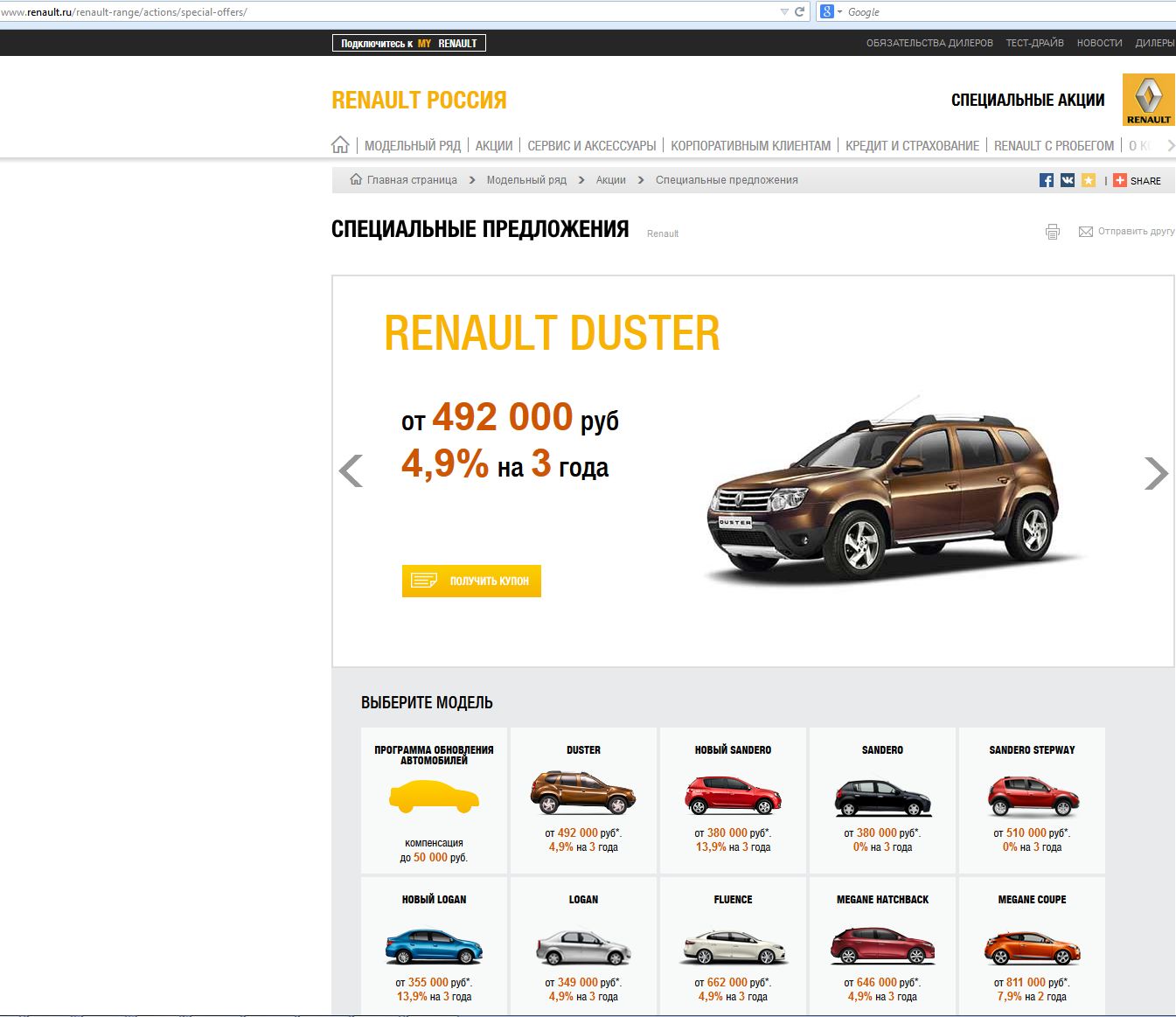
Task: Select the white Fluence car thumbnail
Action: click(x=733, y=947)
